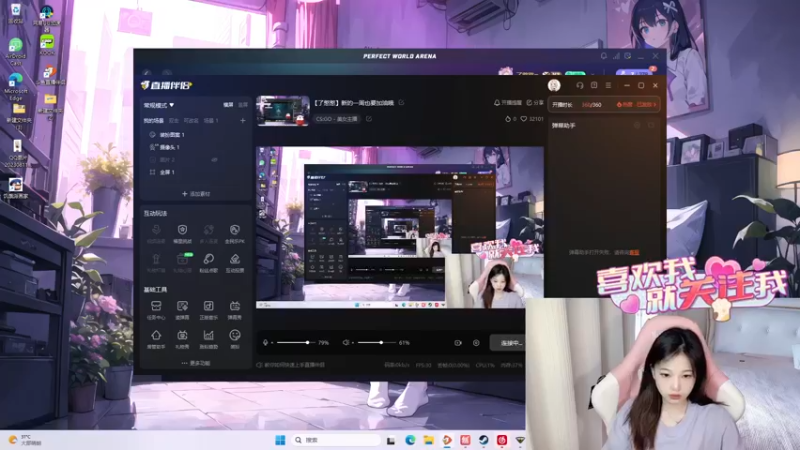Click the 分享 share button
The image size is (800, 450).
tap(535, 103)
